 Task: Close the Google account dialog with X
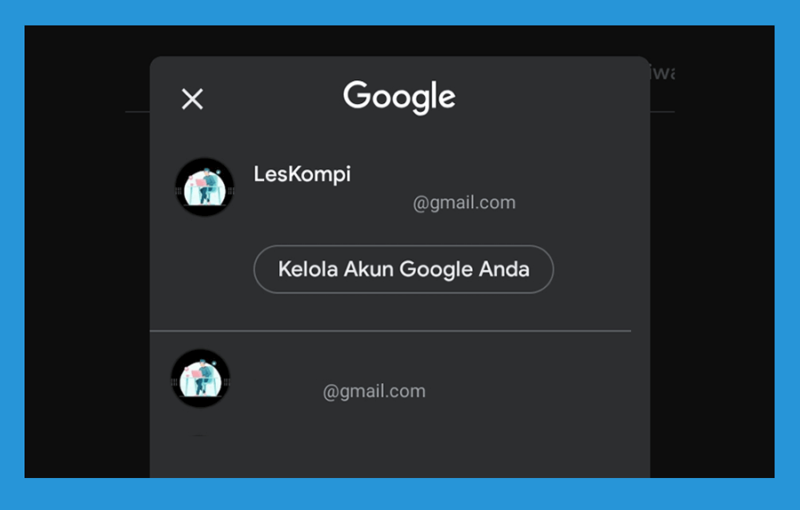[x=192, y=99]
